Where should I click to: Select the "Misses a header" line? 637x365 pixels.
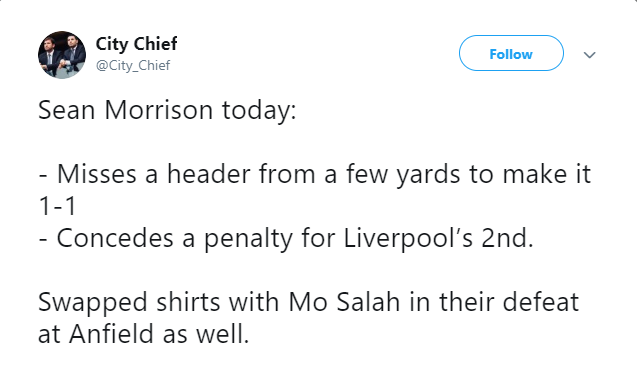tap(314, 175)
